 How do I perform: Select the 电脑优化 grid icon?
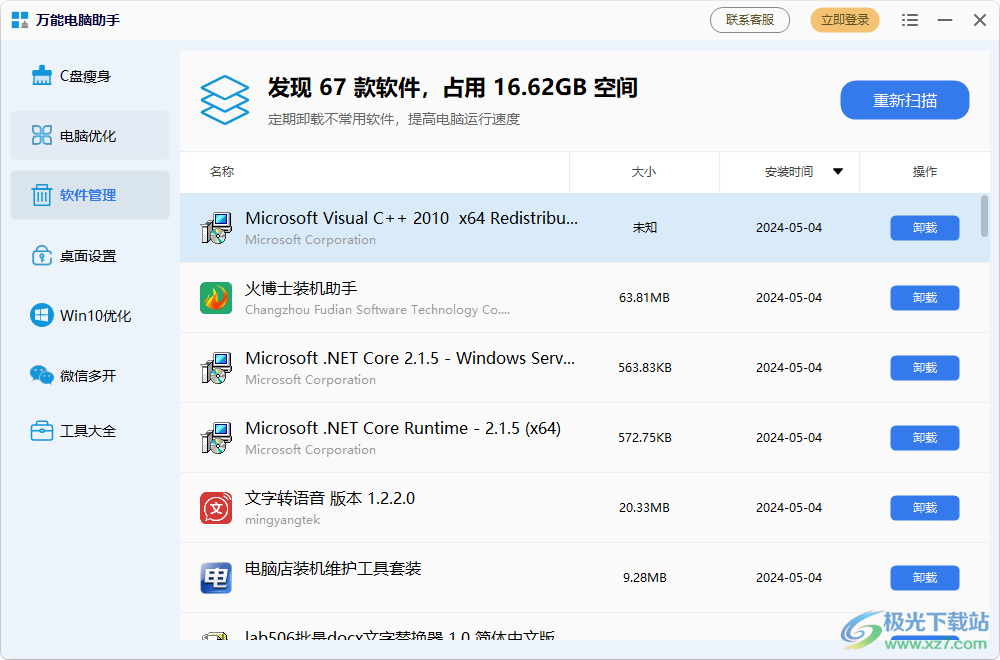[x=41, y=136]
